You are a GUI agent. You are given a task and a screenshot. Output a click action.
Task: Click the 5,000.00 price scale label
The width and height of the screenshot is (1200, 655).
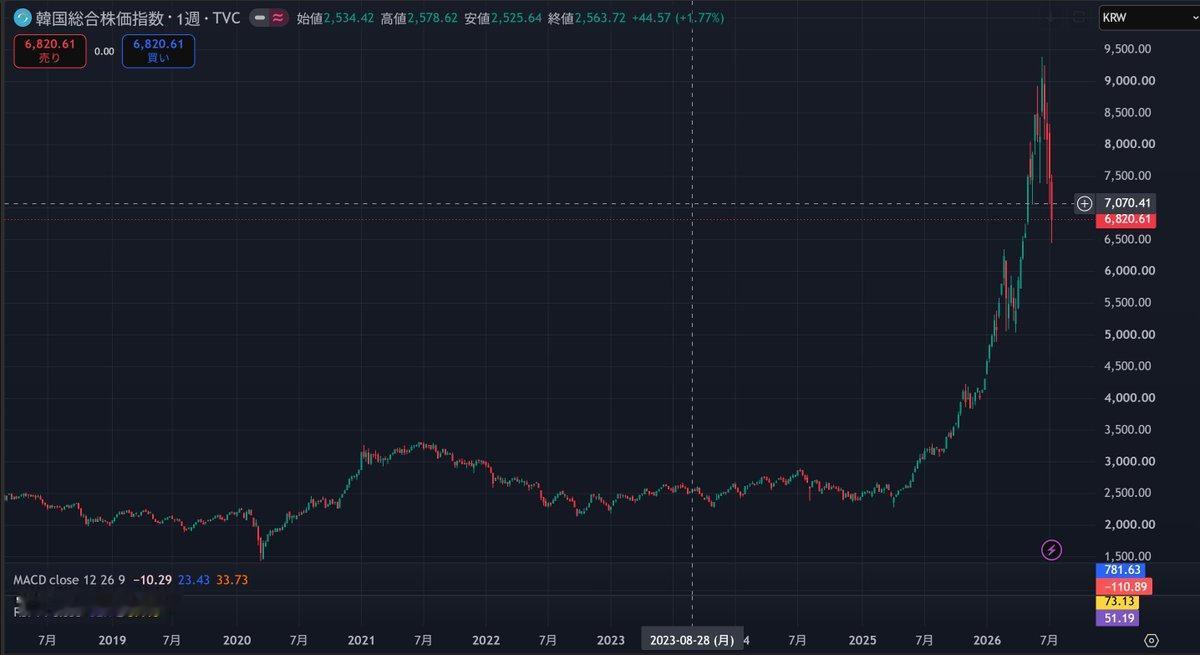tap(1130, 334)
